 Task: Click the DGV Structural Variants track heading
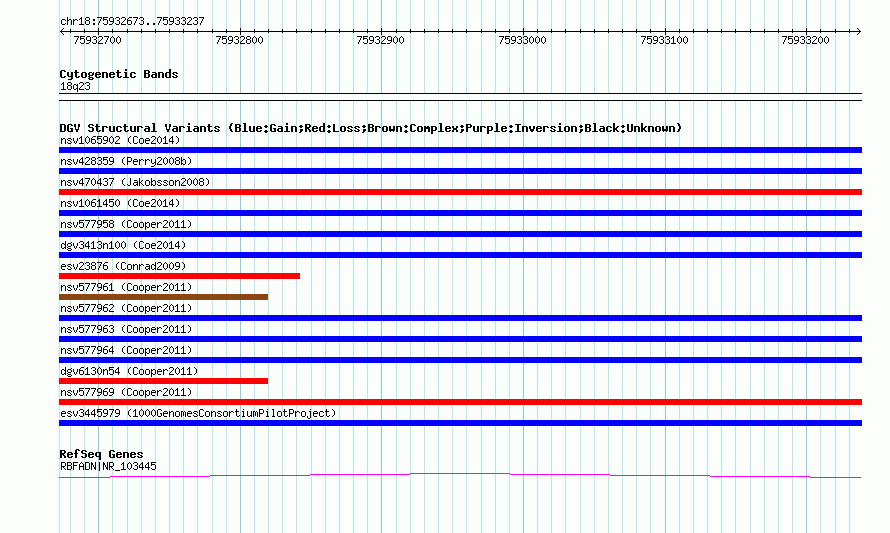point(371,128)
